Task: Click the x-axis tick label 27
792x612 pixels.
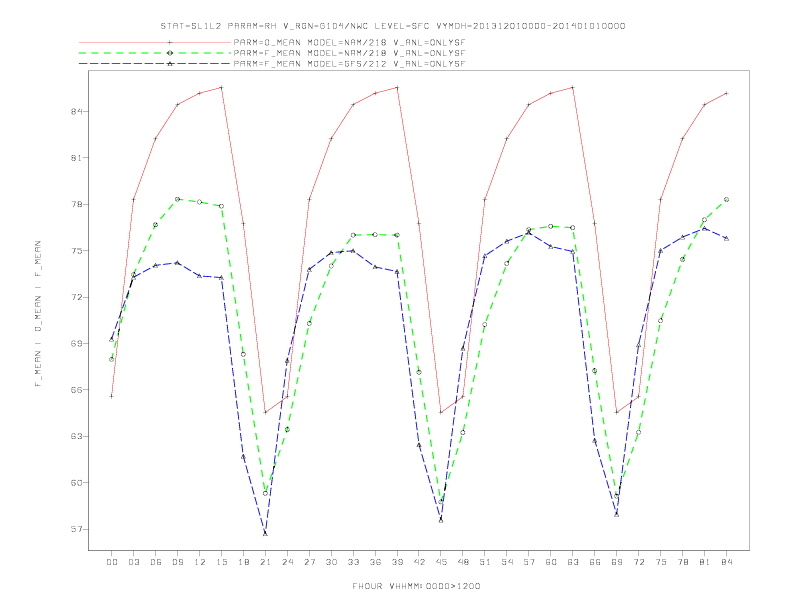Action: click(309, 562)
